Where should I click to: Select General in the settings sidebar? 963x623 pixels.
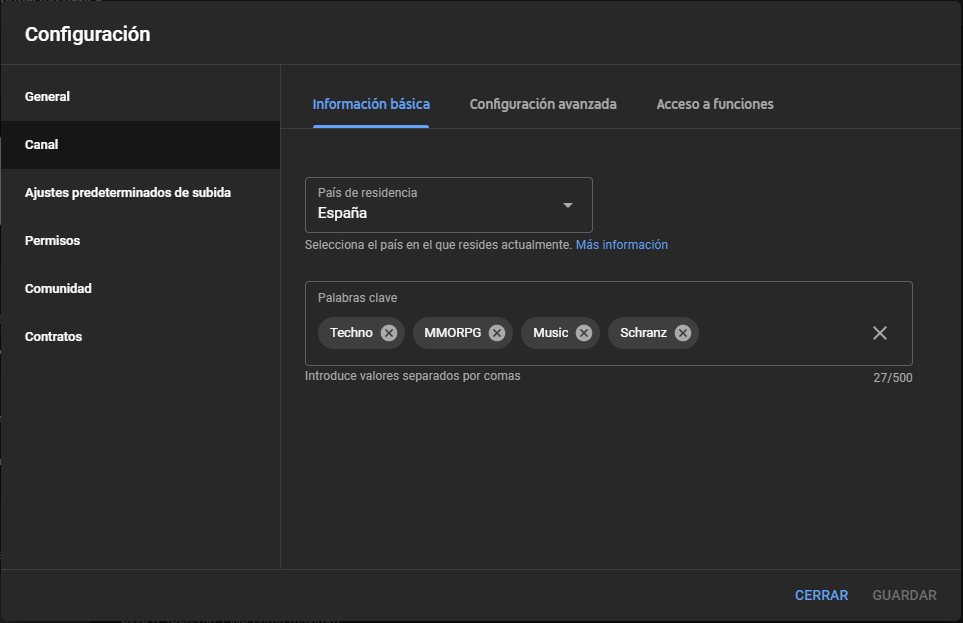click(x=48, y=97)
